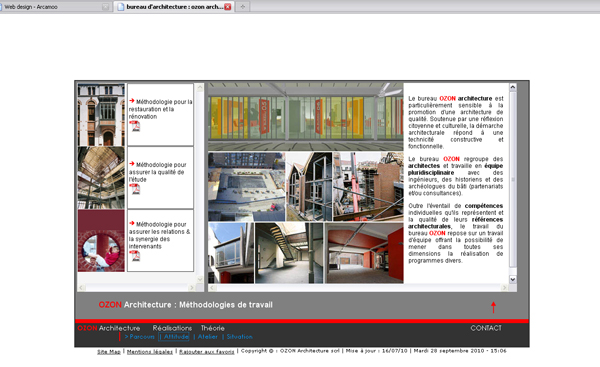Open PDF icon for synergie des intervenants
The width and height of the screenshot is (600, 367).
[135, 256]
